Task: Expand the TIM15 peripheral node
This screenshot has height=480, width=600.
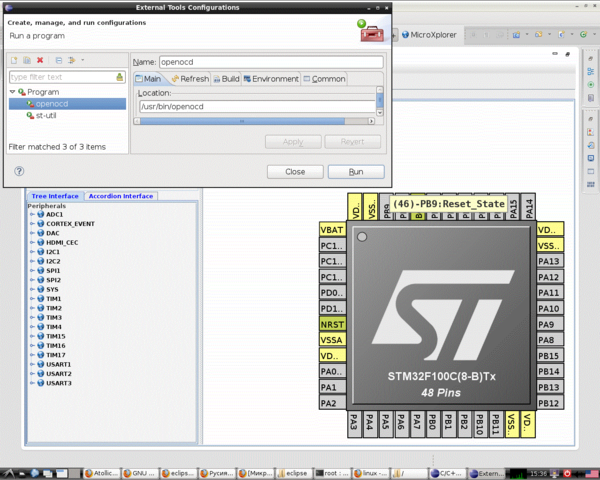Action: [x=32, y=336]
